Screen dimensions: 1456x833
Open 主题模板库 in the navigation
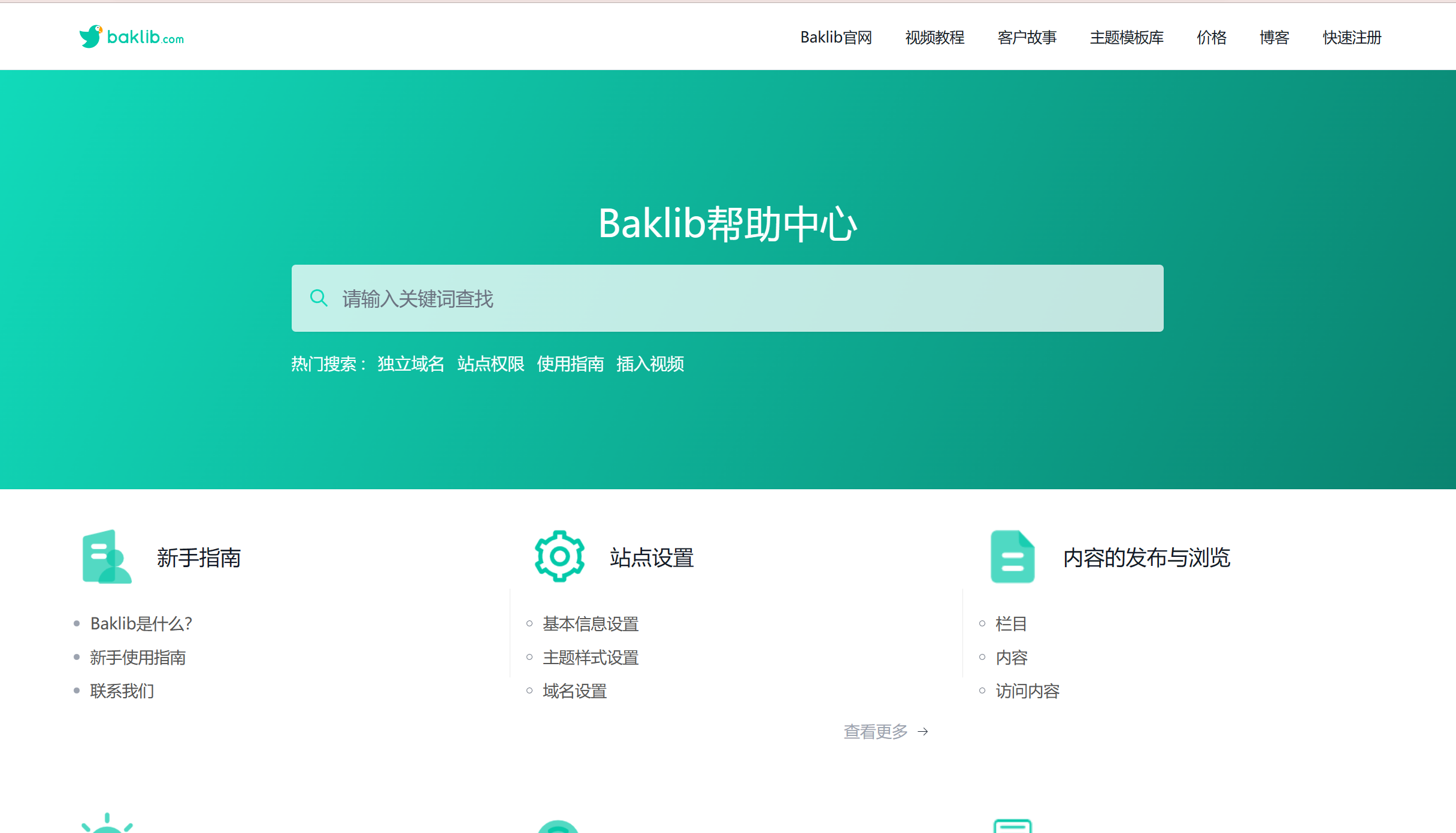tap(1127, 37)
